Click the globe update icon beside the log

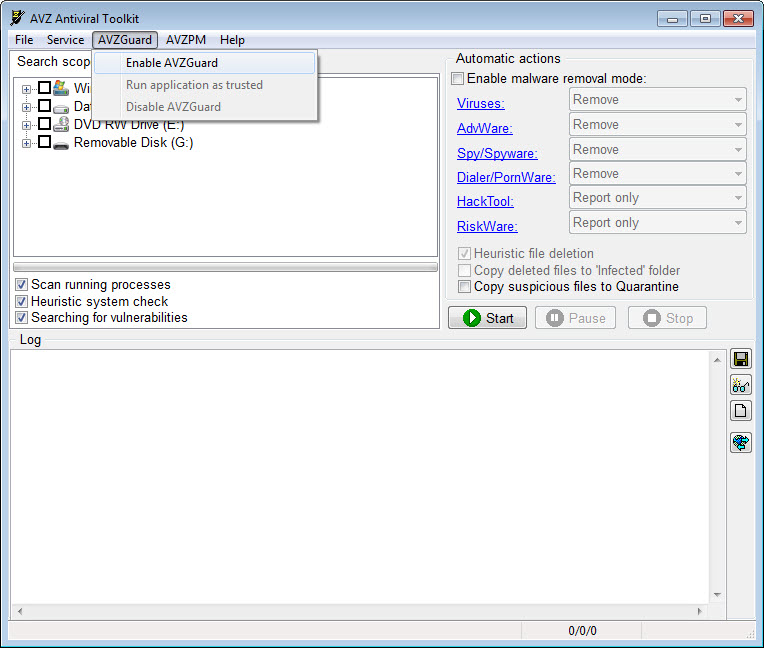coord(741,443)
